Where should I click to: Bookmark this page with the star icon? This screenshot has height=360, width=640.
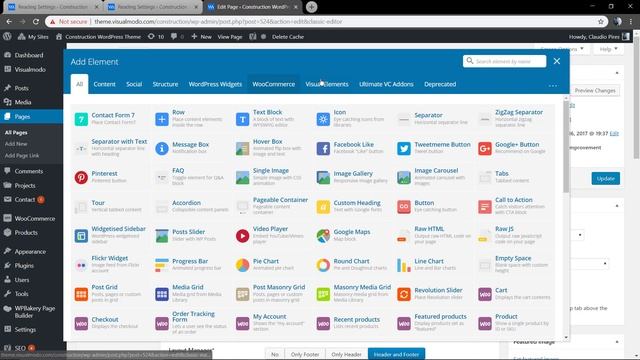click(601, 22)
